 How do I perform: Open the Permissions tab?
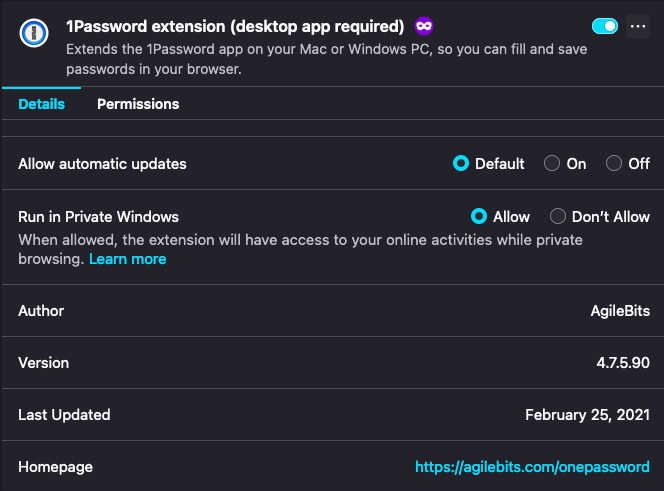[138, 104]
